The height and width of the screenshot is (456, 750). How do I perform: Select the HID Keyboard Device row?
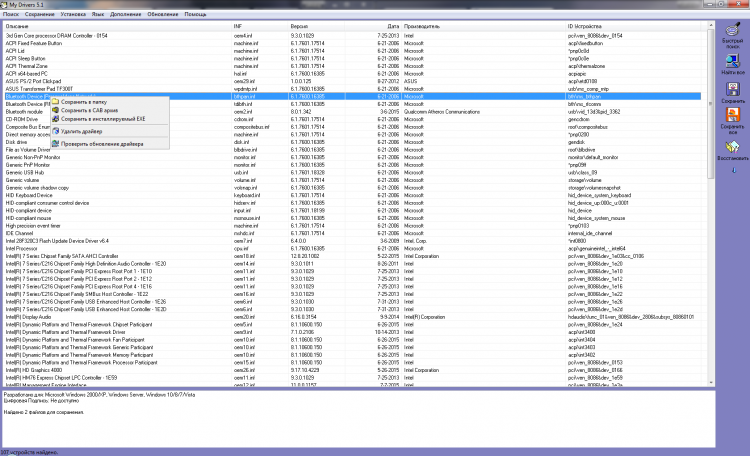click(353, 195)
